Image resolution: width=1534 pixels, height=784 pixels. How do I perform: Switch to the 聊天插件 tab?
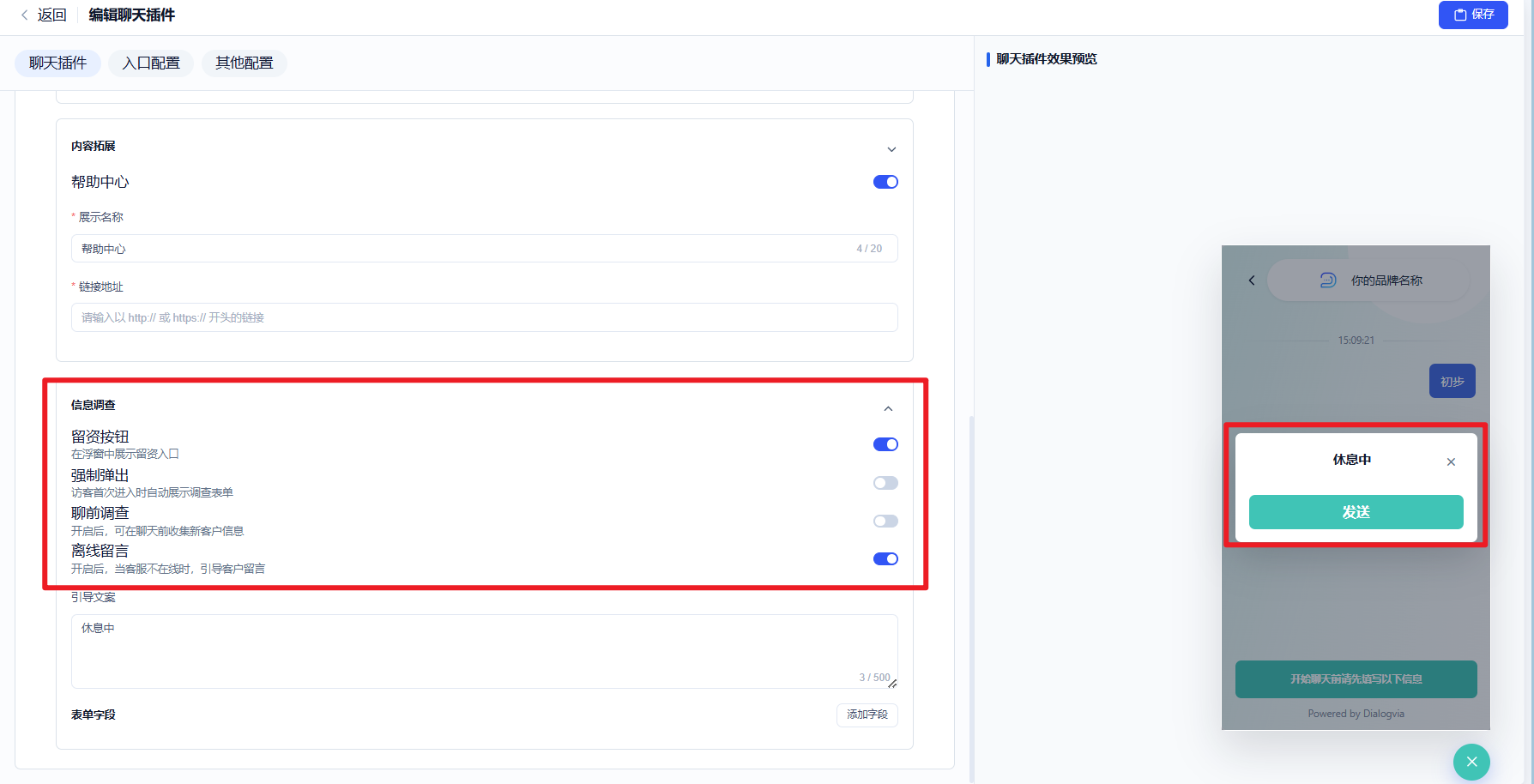[58, 63]
